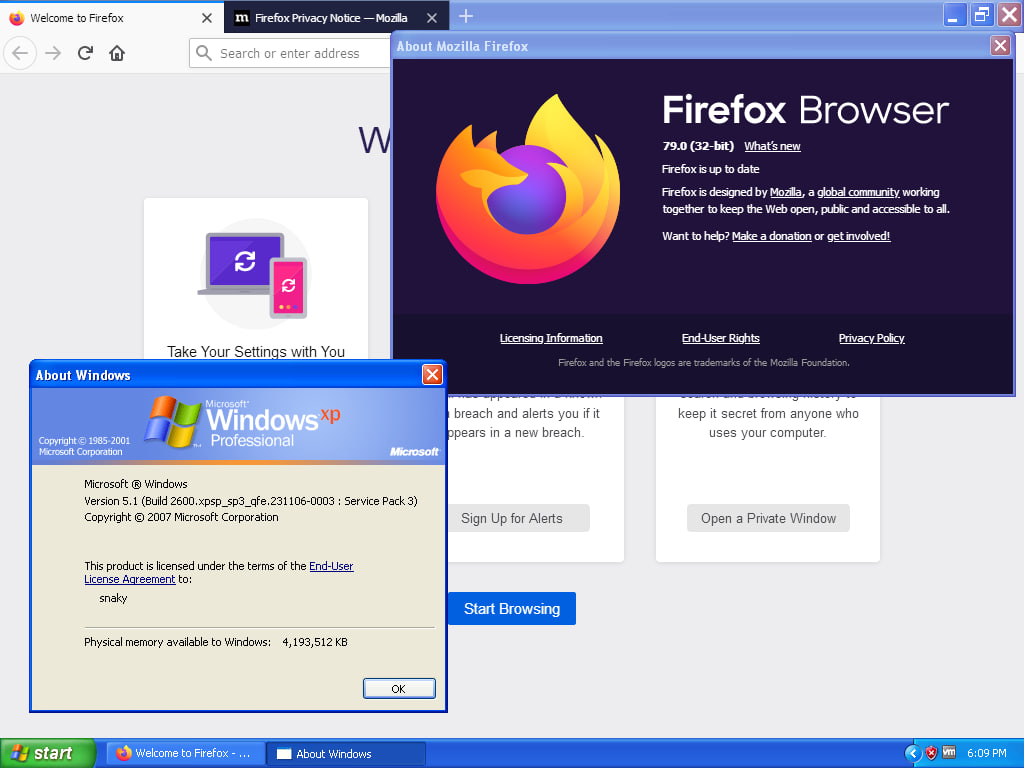Click the large Firefox logo in About dialog

(528, 189)
